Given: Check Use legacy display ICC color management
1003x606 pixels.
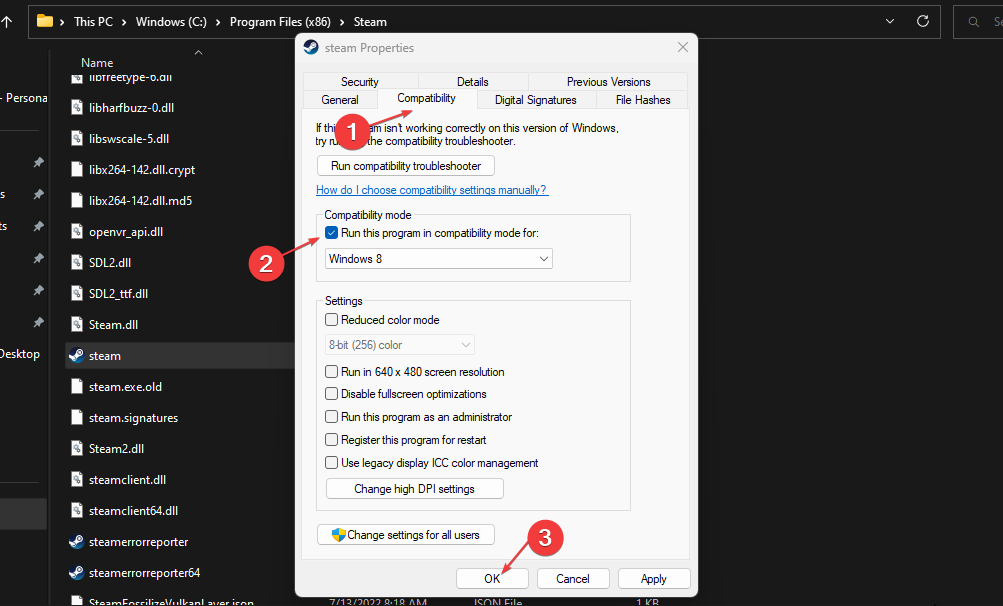Looking at the screenshot, I should [331, 463].
